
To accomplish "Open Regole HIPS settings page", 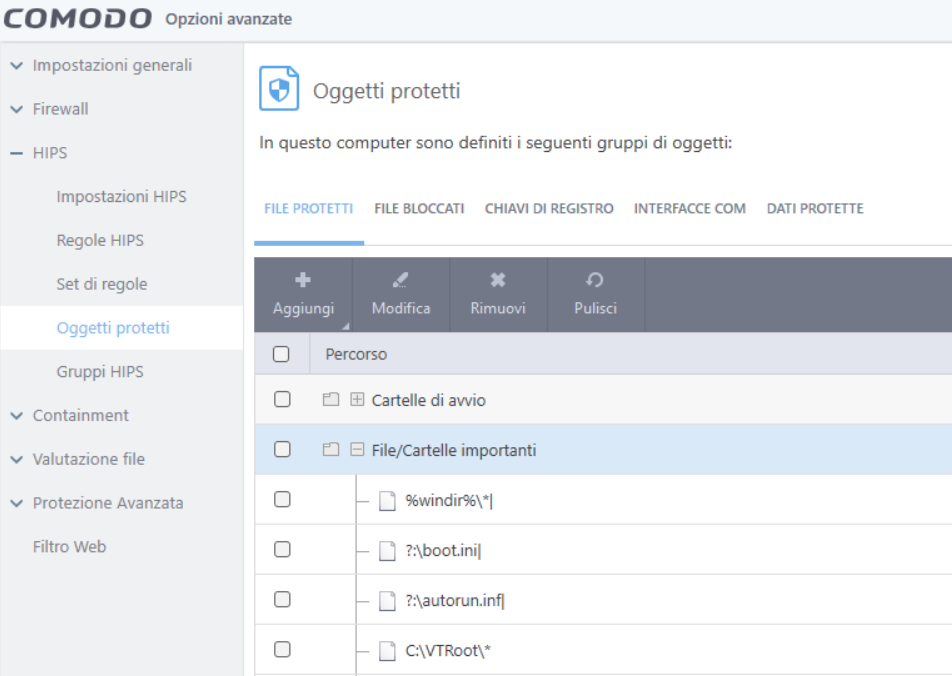I will pos(100,240).
